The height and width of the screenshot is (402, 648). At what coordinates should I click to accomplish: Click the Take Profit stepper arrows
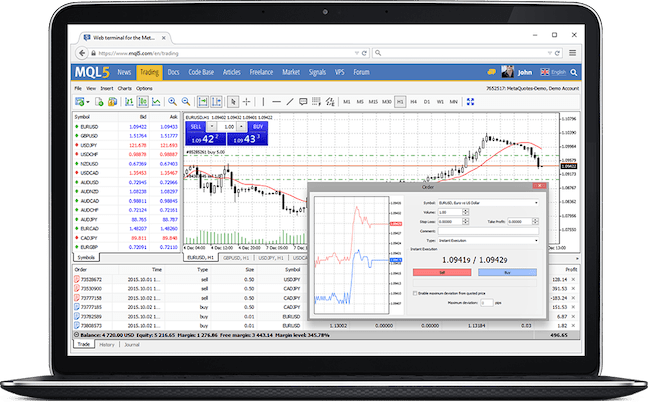[535, 221]
